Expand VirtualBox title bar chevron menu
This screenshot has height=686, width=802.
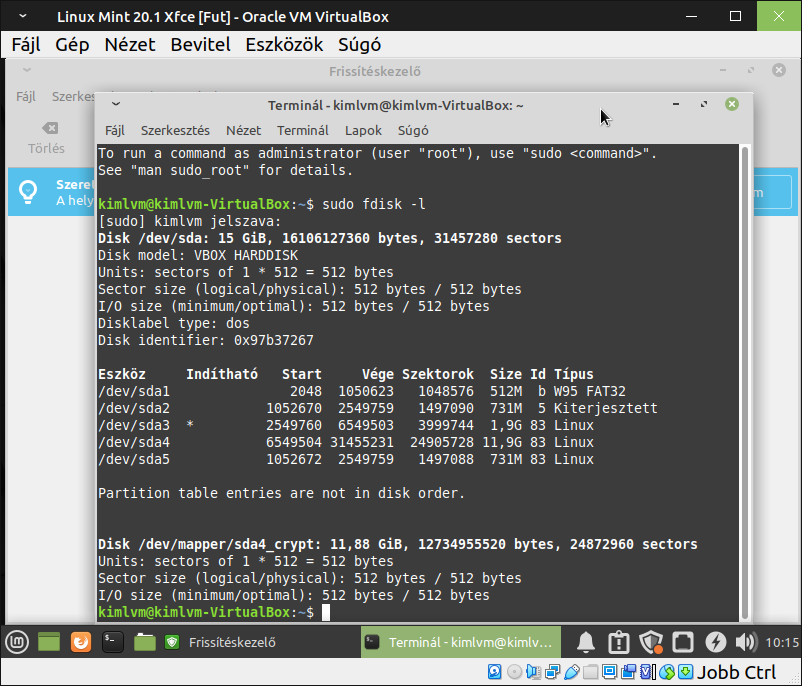(23, 16)
